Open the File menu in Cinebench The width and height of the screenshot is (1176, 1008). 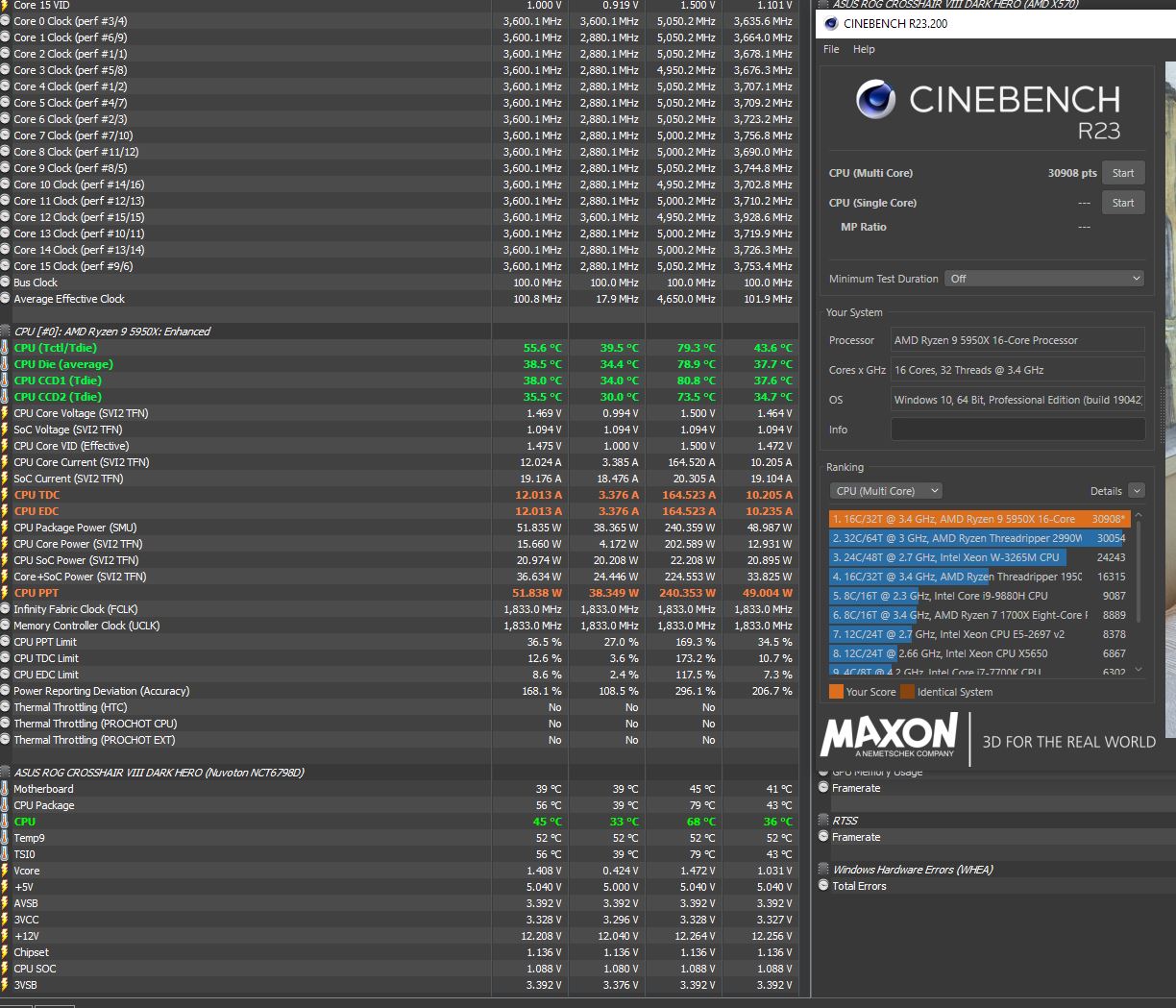[831, 49]
